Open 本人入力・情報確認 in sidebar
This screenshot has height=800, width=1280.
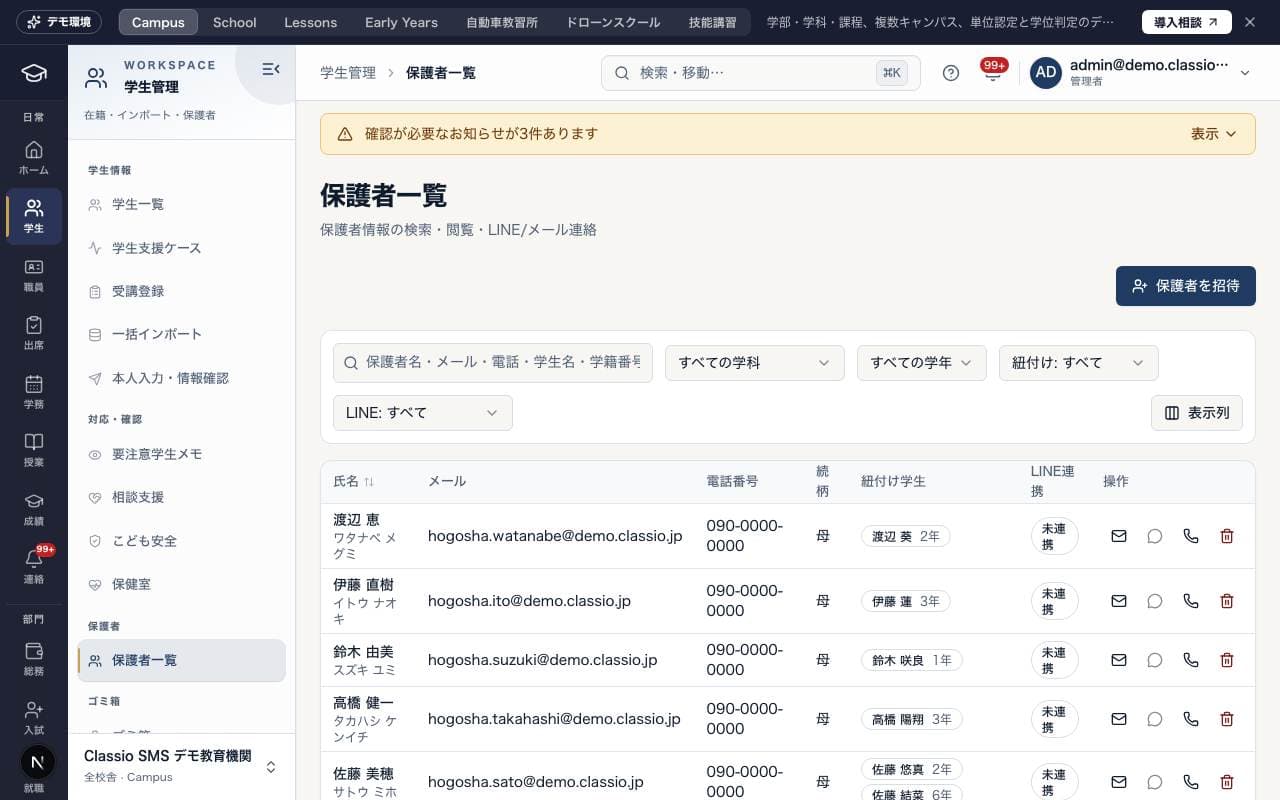point(181,378)
